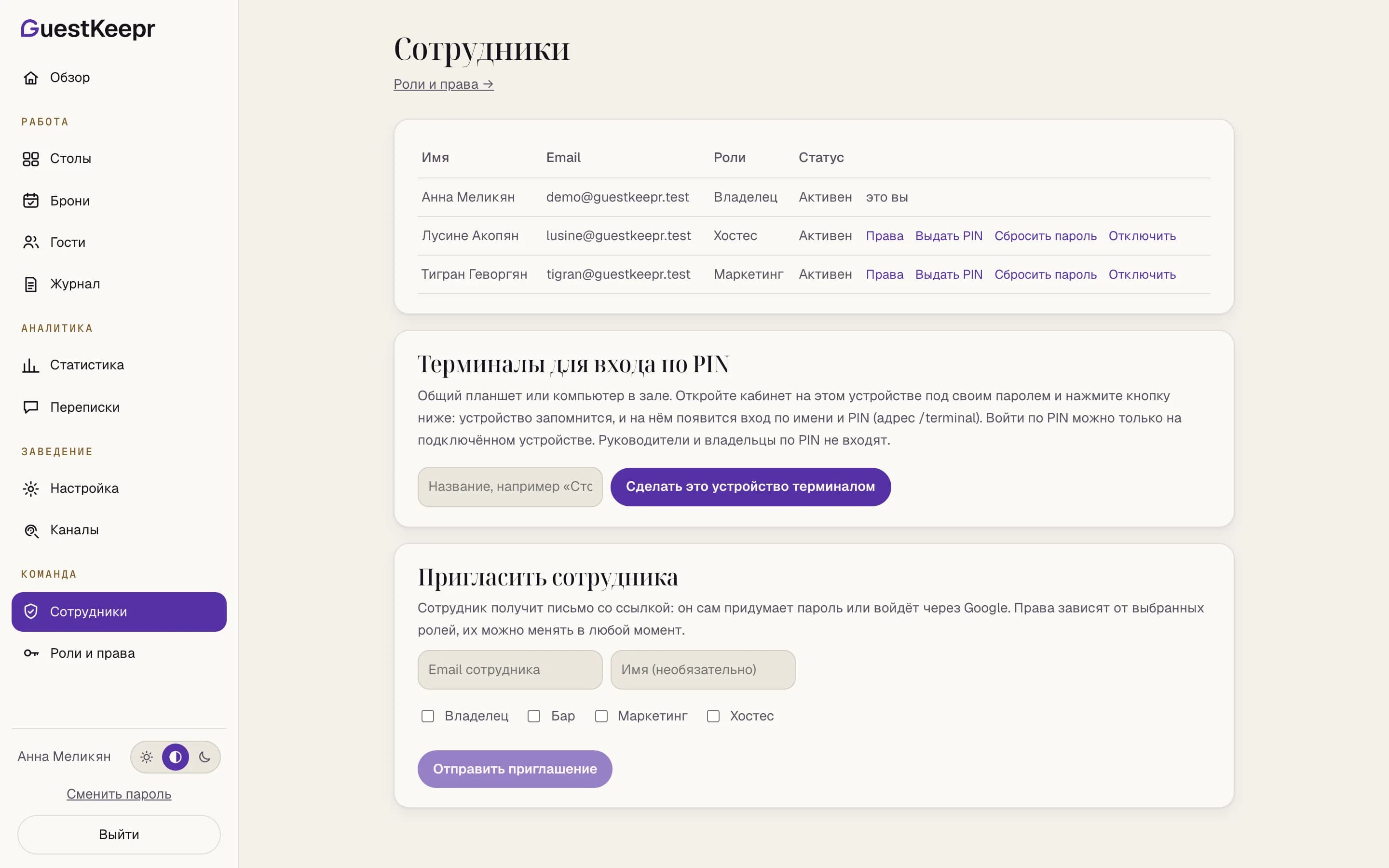Check the Бар role checkbox
The image size is (1389, 868).
pyautogui.click(x=534, y=716)
